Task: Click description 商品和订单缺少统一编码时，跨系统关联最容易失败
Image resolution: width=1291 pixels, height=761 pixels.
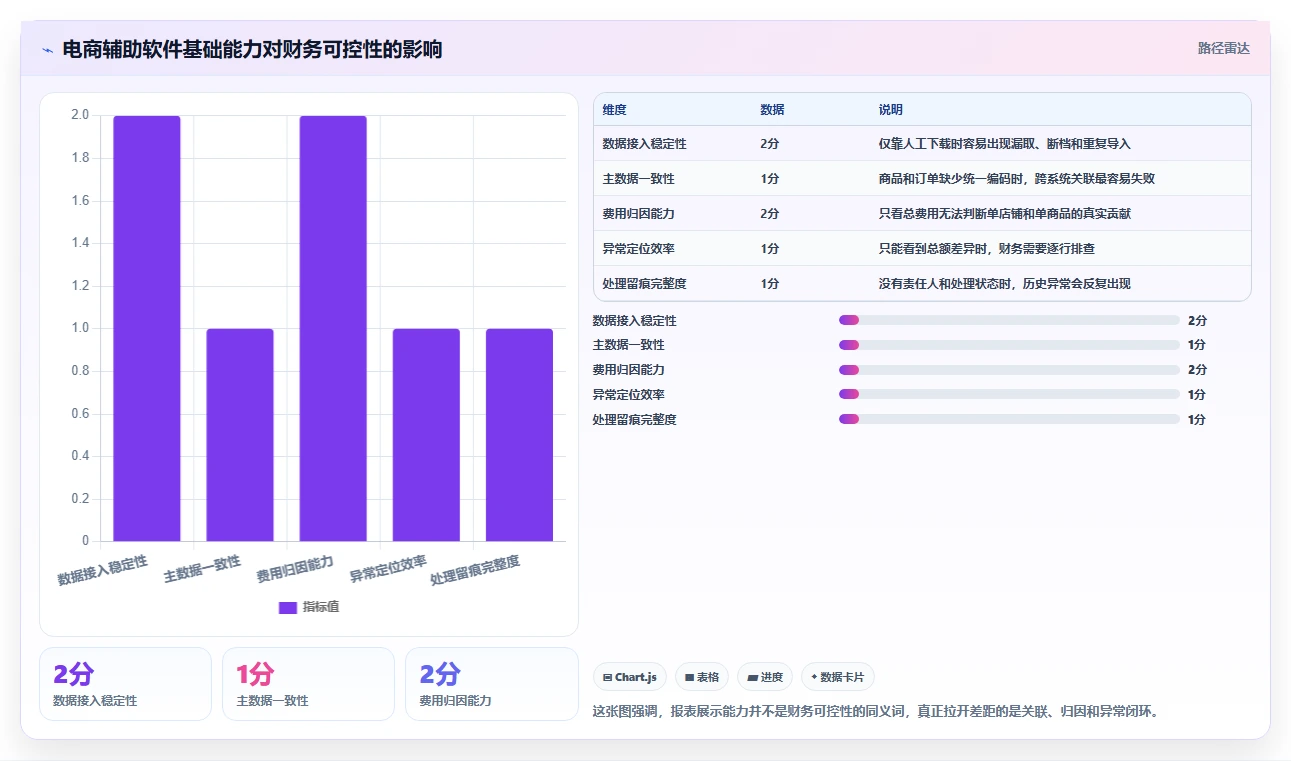Action: [x=1017, y=179]
